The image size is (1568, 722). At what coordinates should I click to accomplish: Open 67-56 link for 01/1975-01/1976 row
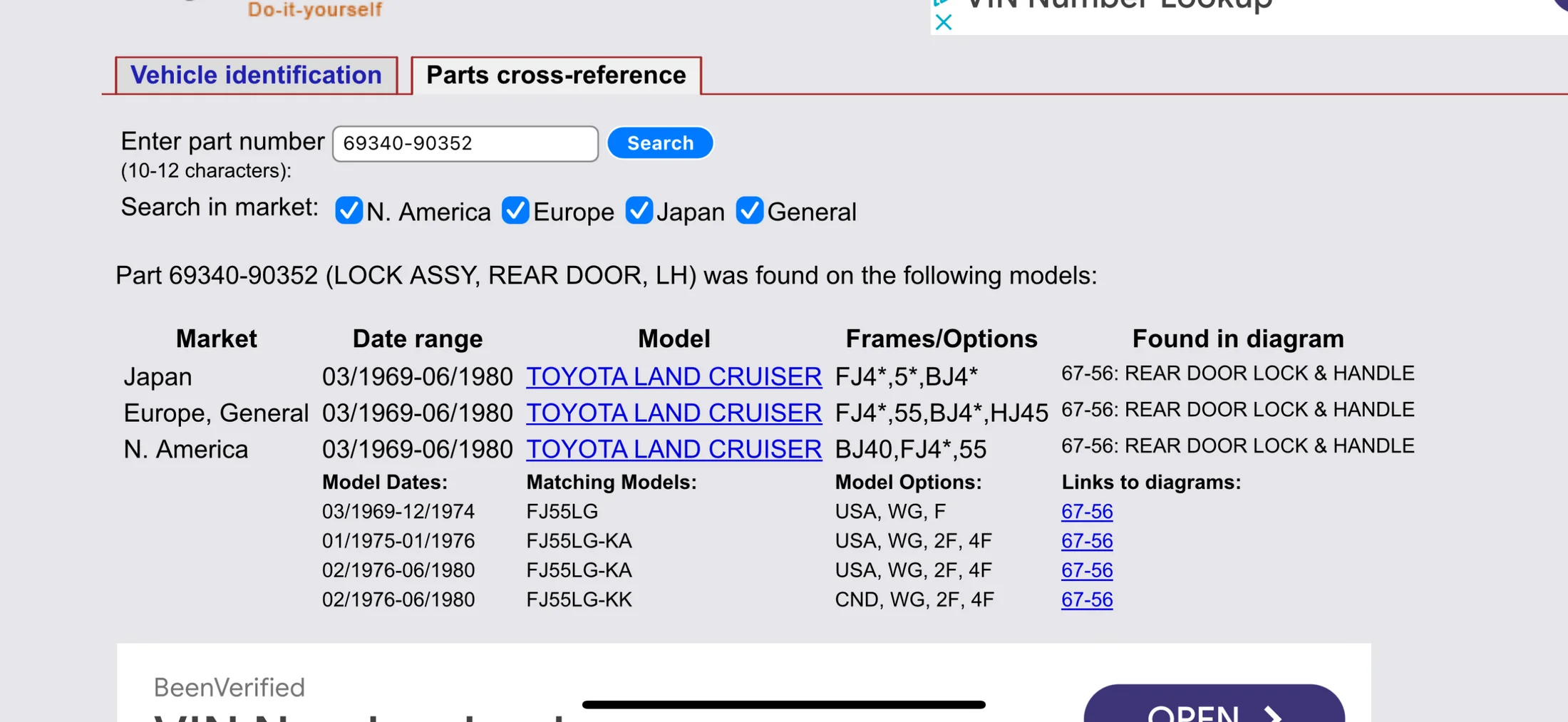coord(1086,541)
